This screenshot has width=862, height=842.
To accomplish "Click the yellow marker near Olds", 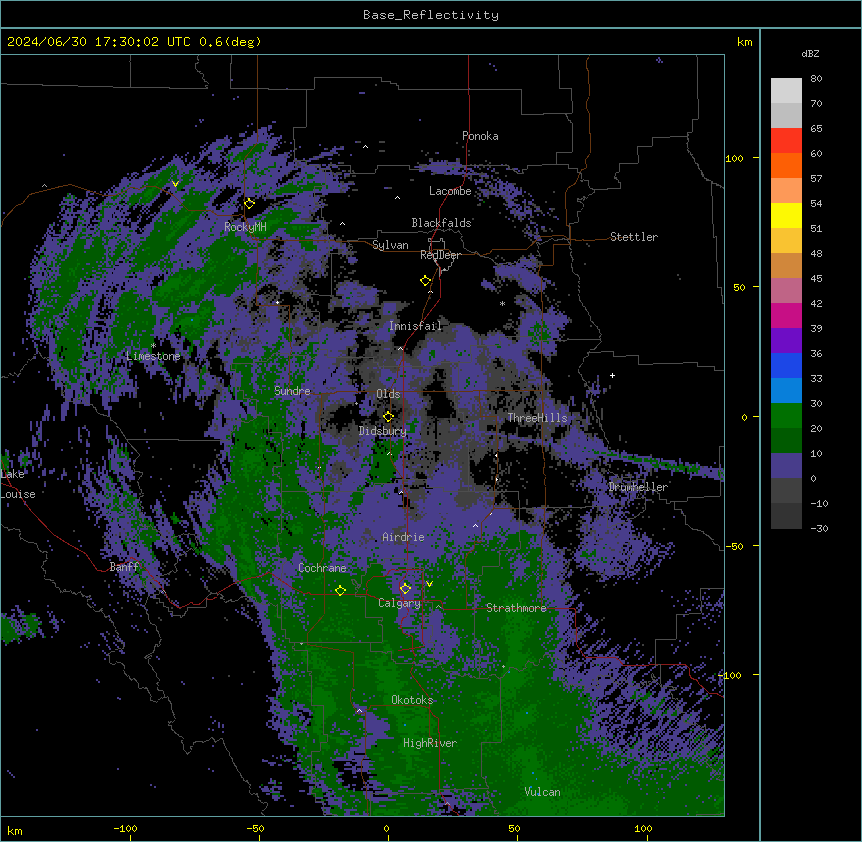I will (388, 416).
